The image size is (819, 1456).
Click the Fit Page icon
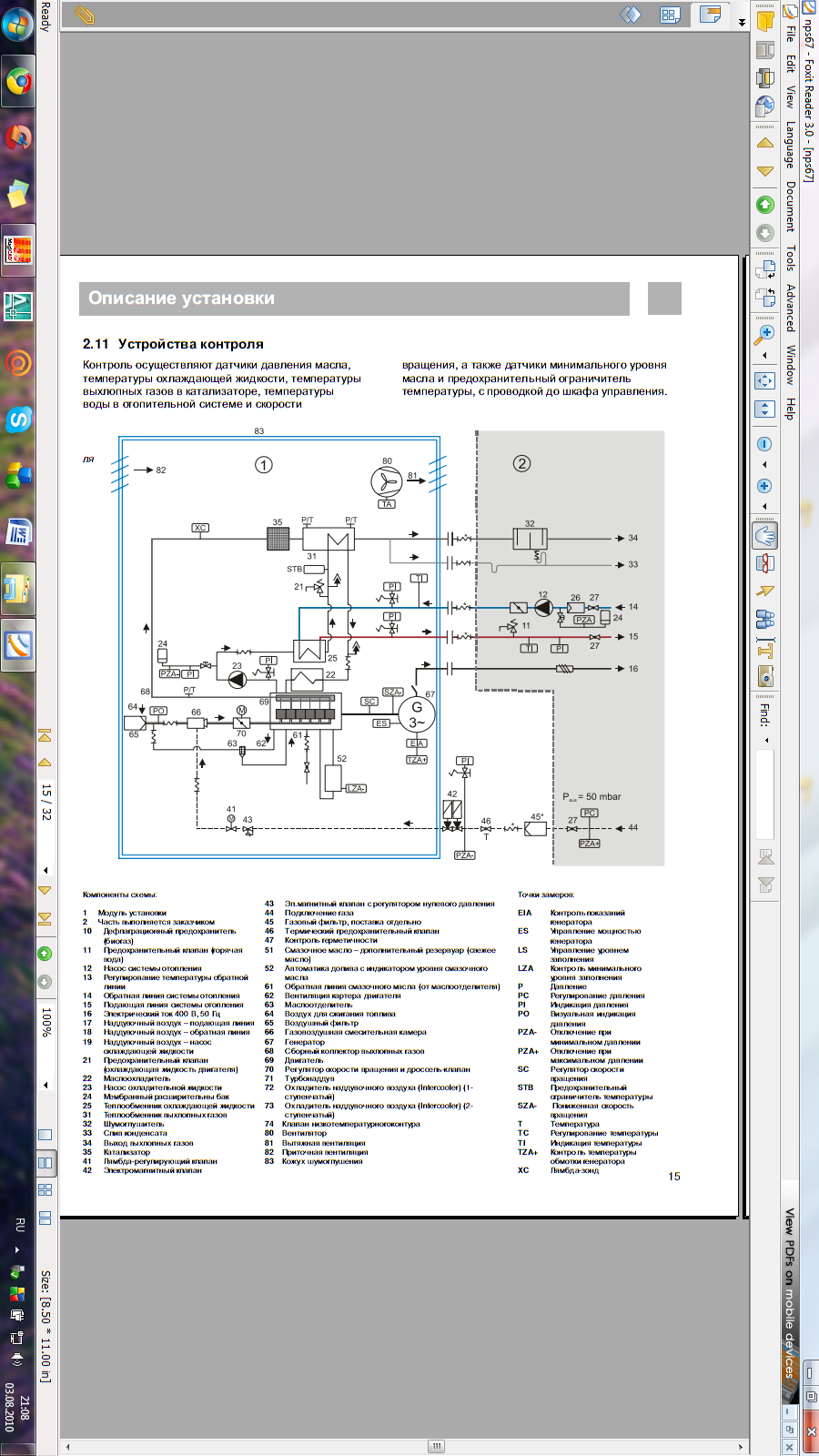(x=765, y=381)
